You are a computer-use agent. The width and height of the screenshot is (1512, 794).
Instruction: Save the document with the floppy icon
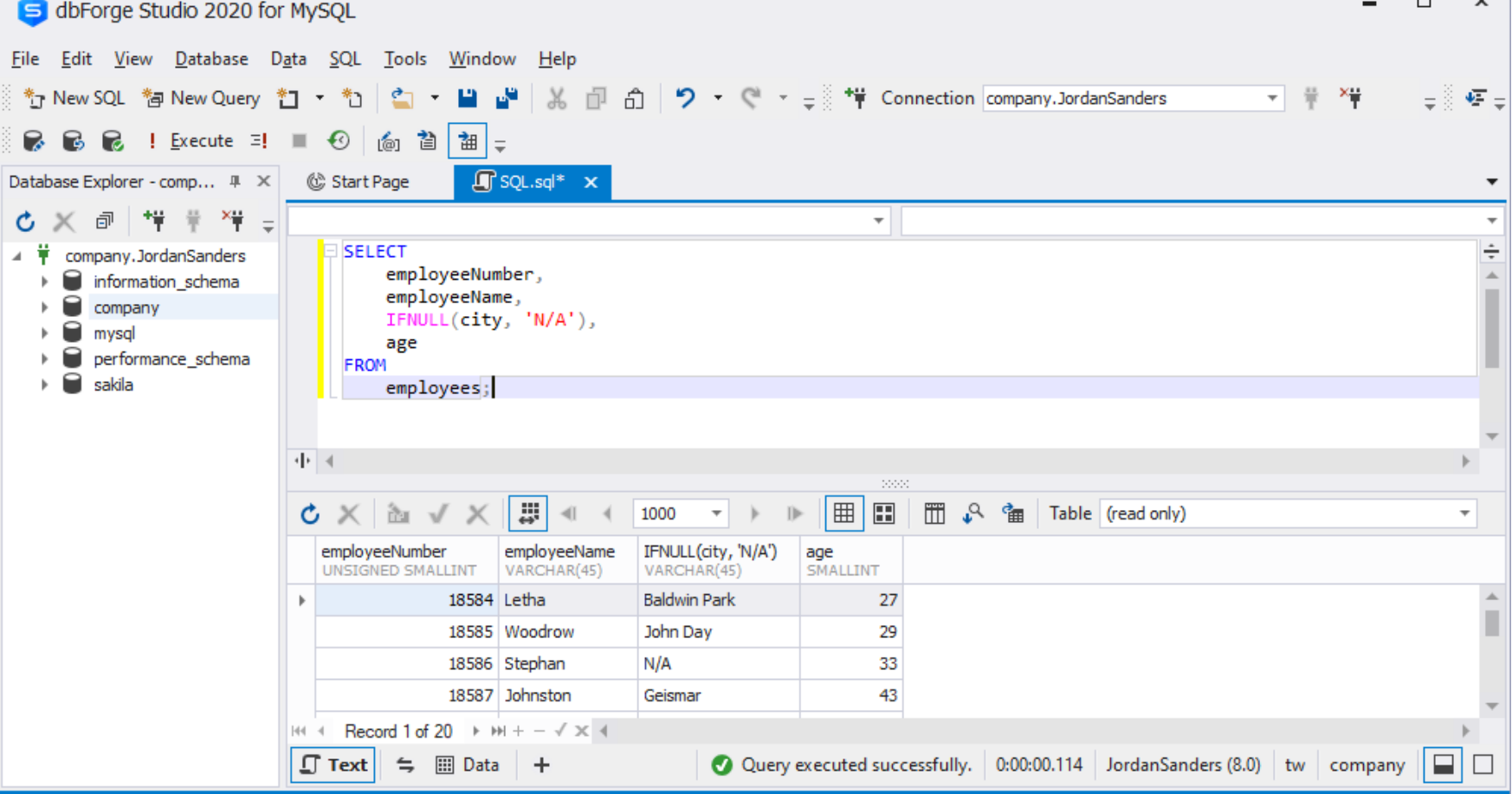468,98
